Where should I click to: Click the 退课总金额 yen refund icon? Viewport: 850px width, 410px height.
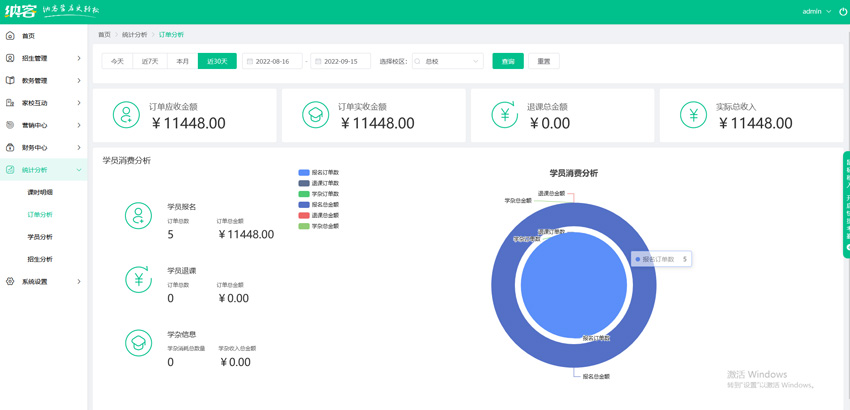coord(505,115)
